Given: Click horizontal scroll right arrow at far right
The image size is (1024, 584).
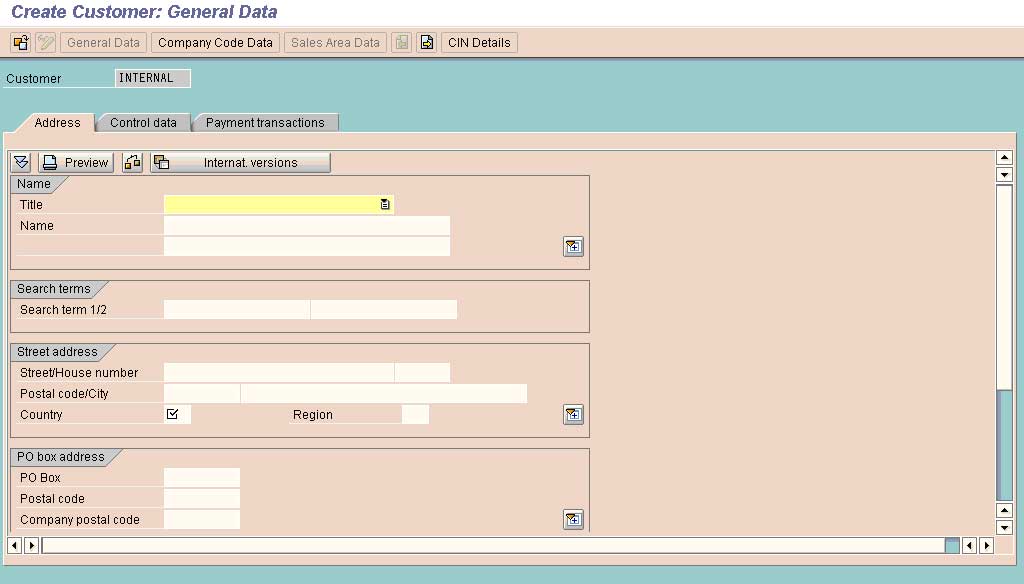Looking at the screenshot, I should [x=986, y=545].
